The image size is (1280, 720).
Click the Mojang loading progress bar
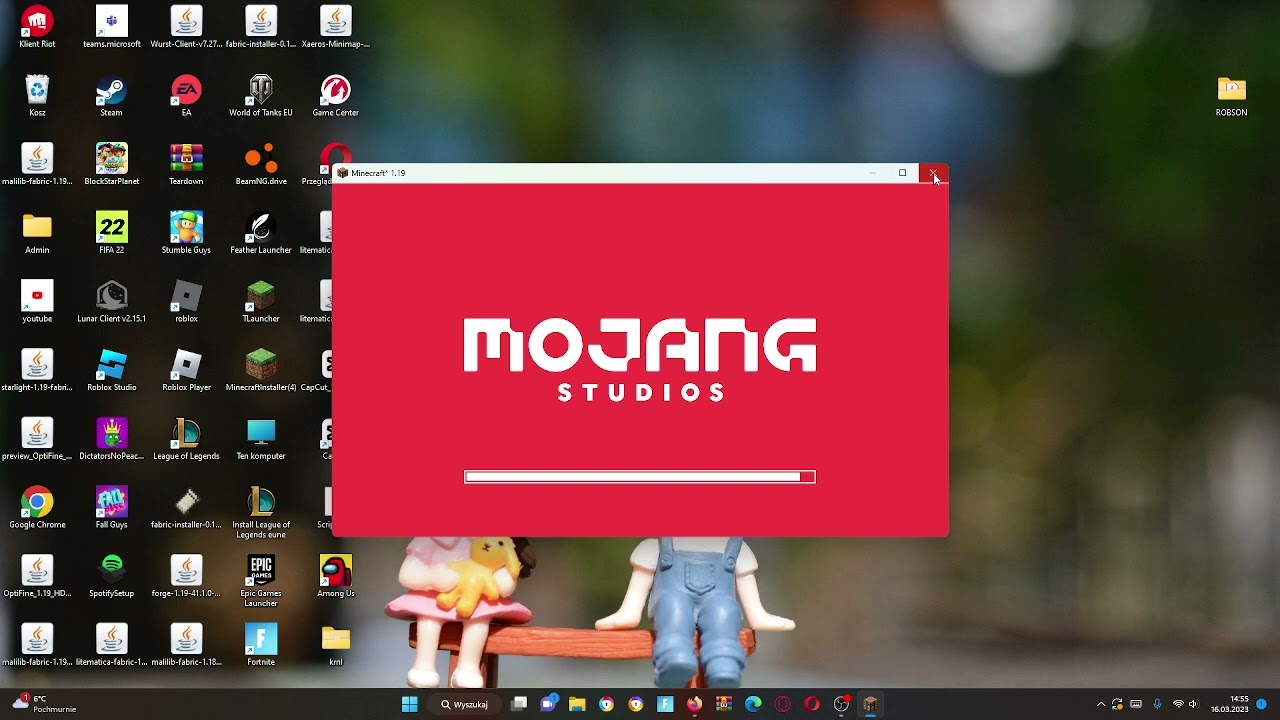(640, 477)
